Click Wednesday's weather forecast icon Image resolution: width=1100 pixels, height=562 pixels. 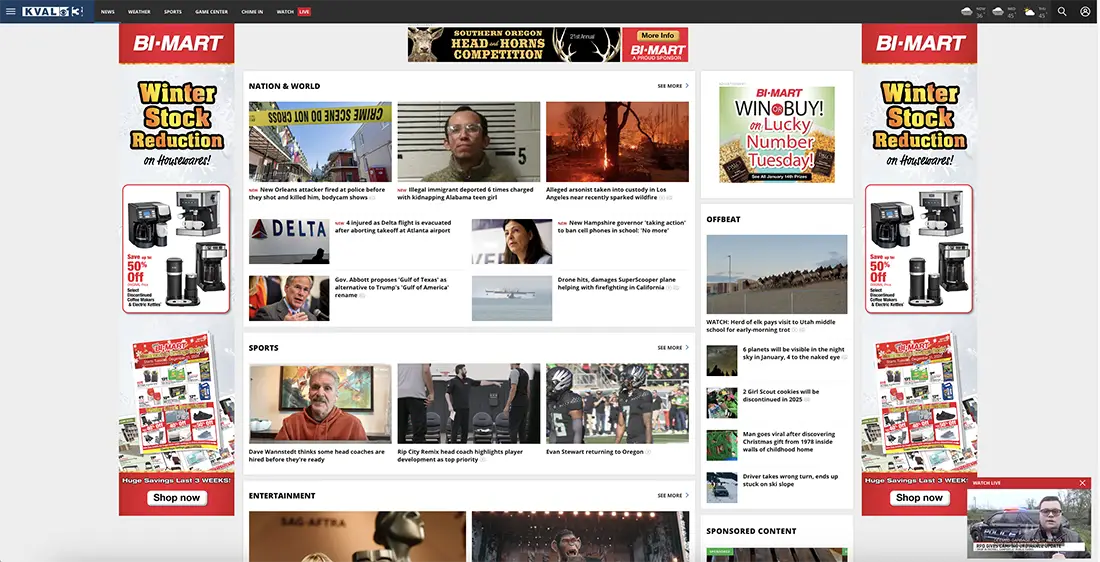[x=998, y=11]
